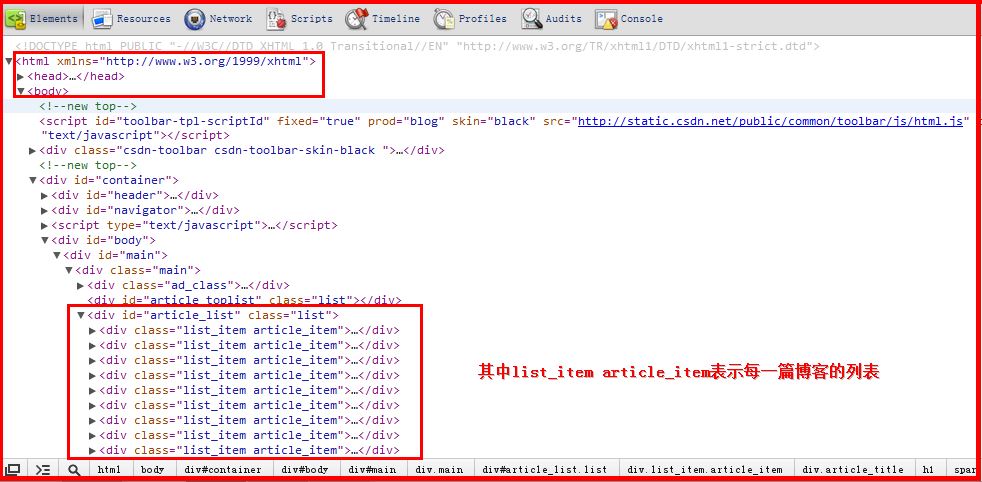
Task: Click the html breadcrumb in the status bar
Action: [x=110, y=469]
